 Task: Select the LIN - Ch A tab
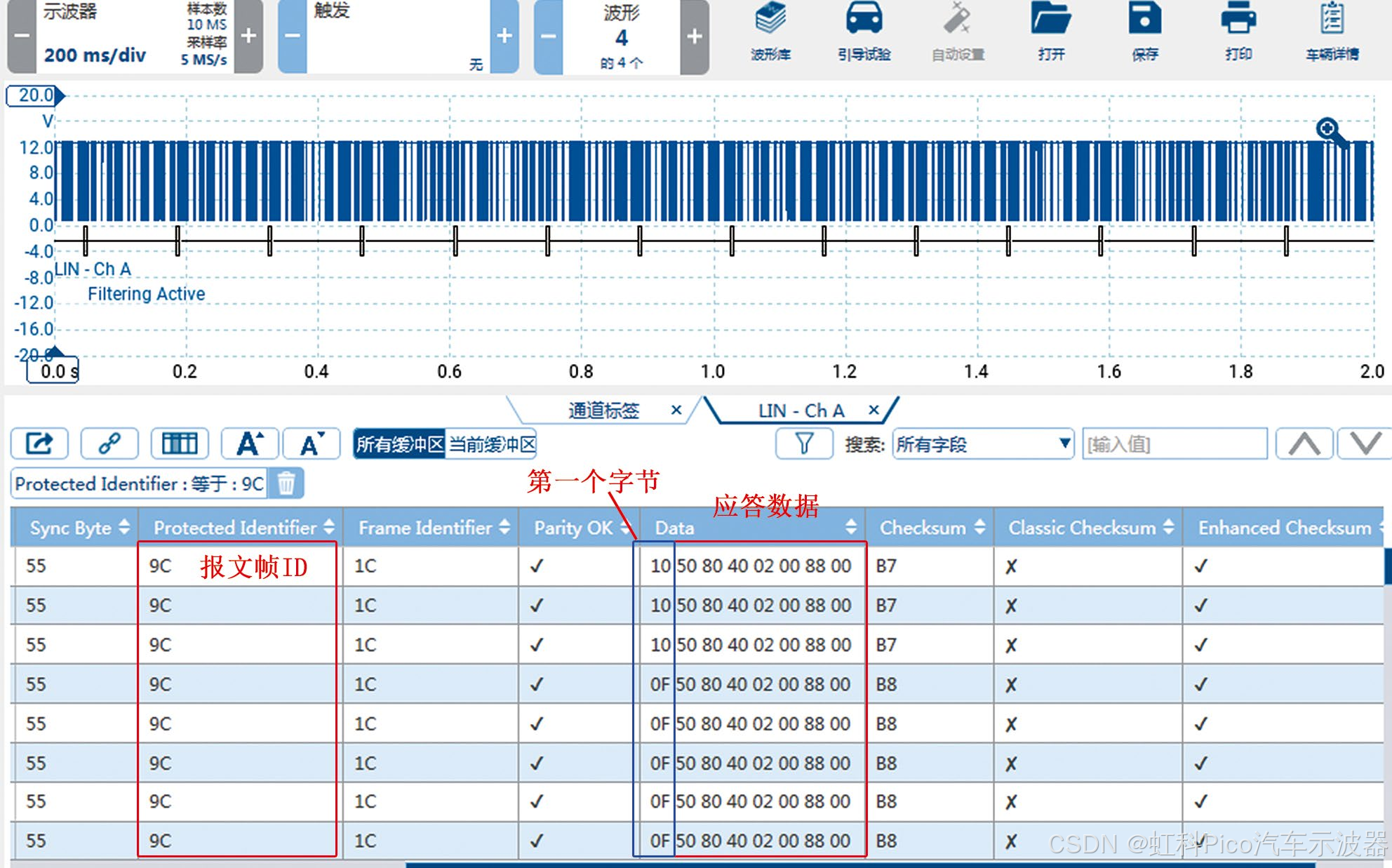[801, 410]
